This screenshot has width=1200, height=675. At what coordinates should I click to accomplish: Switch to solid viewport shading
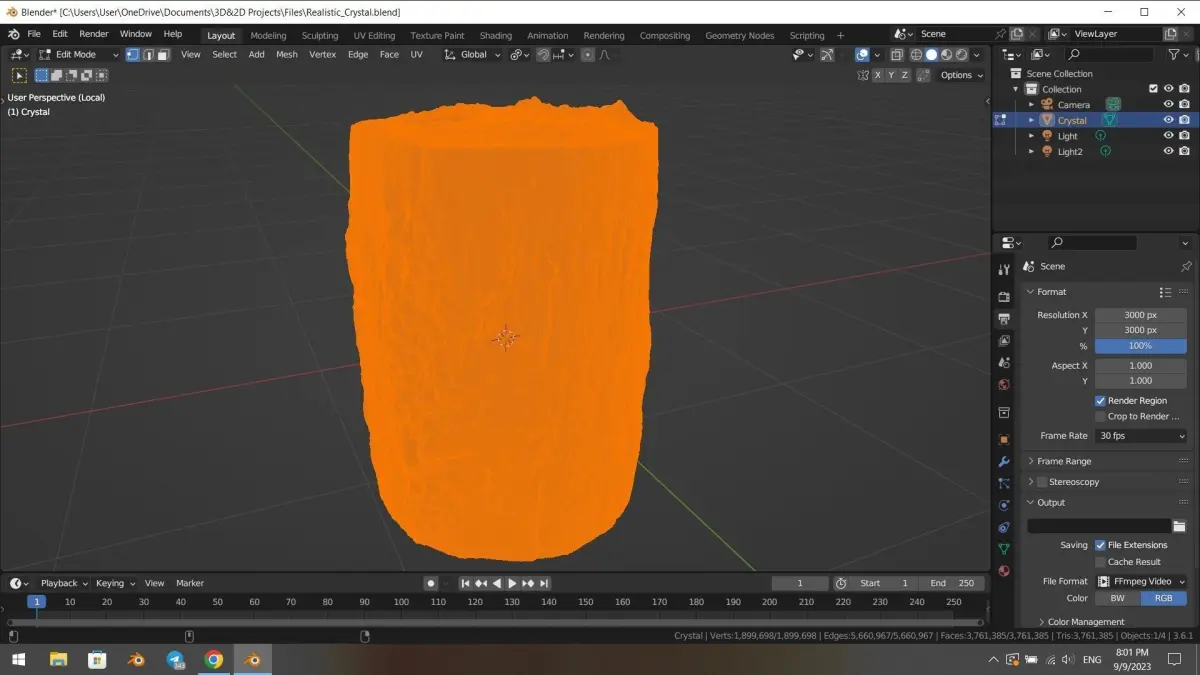931,54
